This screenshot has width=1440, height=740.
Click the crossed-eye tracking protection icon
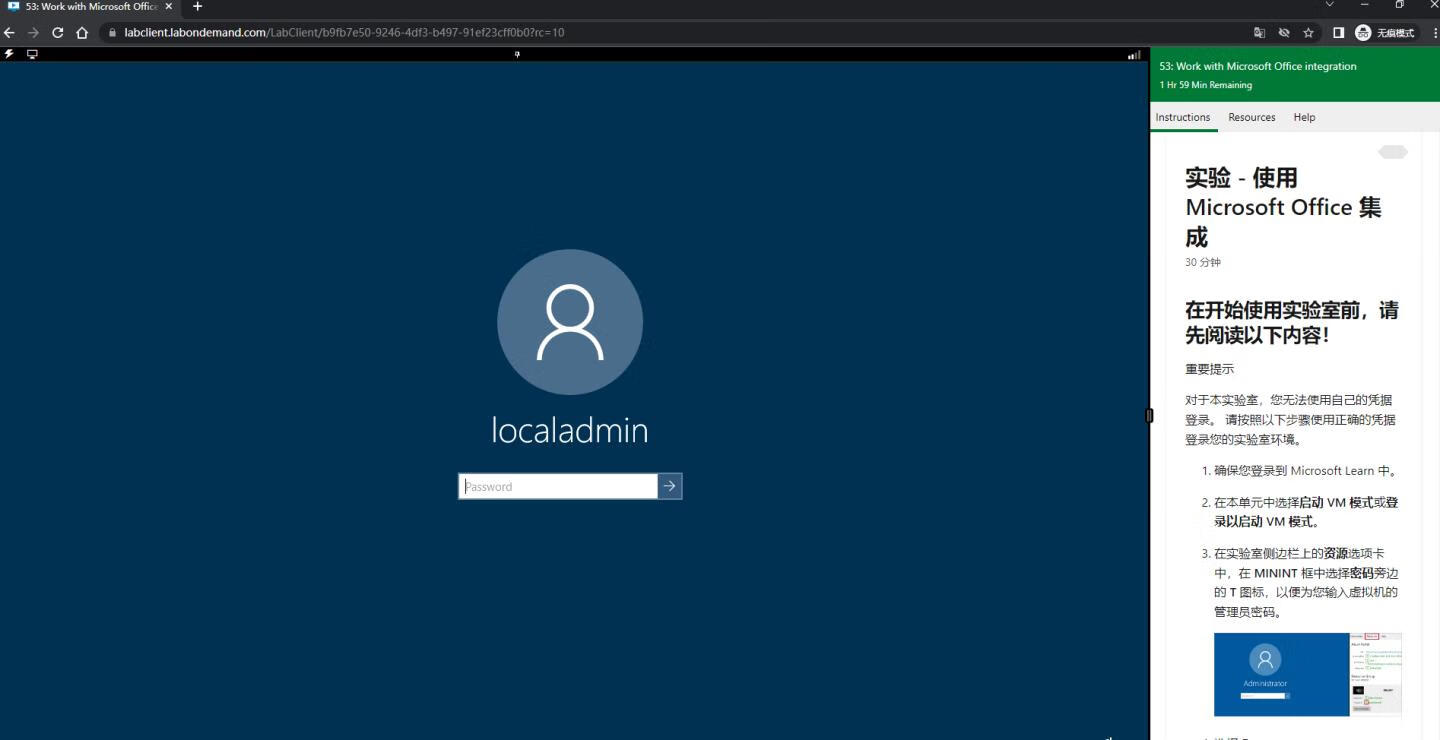tap(1284, 33)
